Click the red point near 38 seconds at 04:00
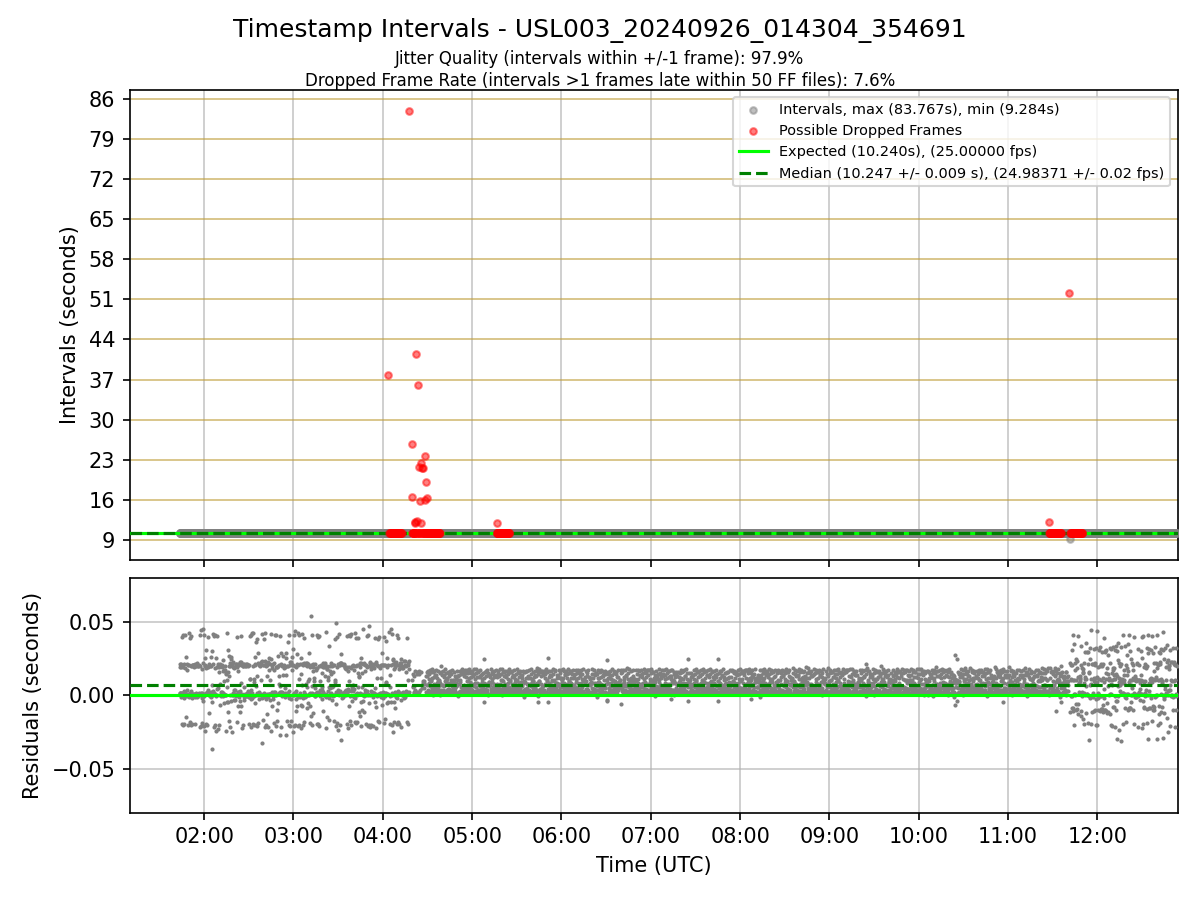1200x900 pixels. [x=388, y=375]
